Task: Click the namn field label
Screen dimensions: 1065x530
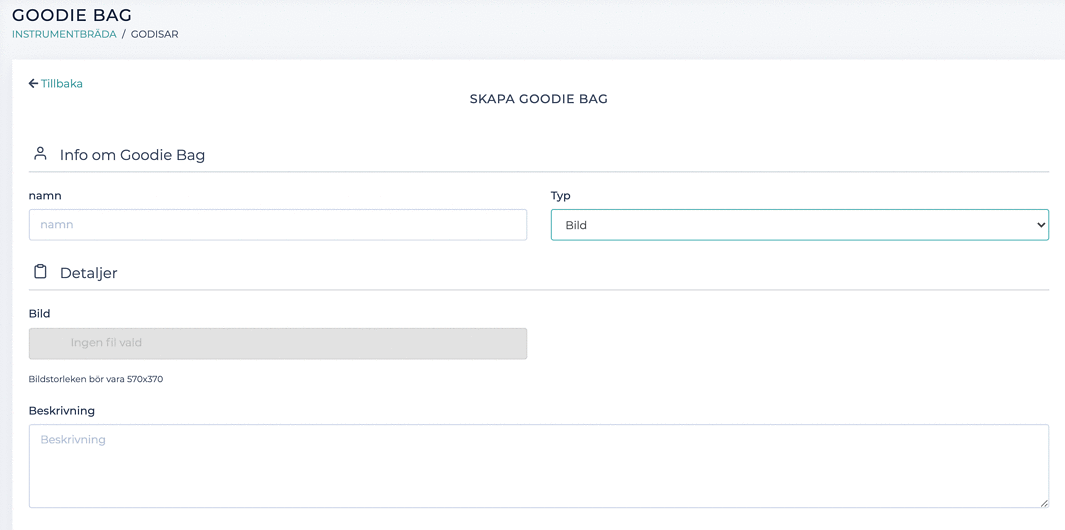Action: point(45,196)
